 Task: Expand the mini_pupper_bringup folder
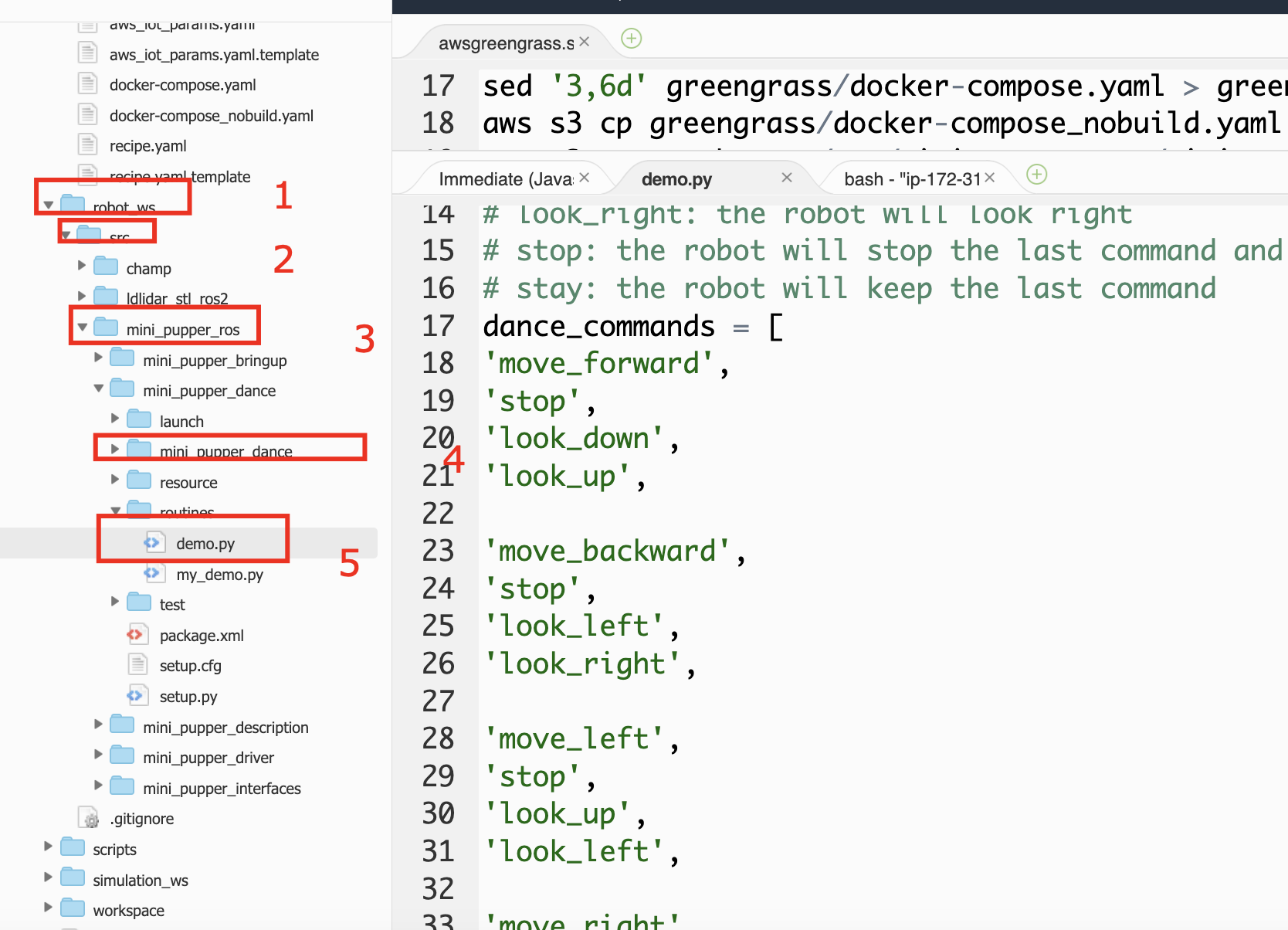coord(98,358)
